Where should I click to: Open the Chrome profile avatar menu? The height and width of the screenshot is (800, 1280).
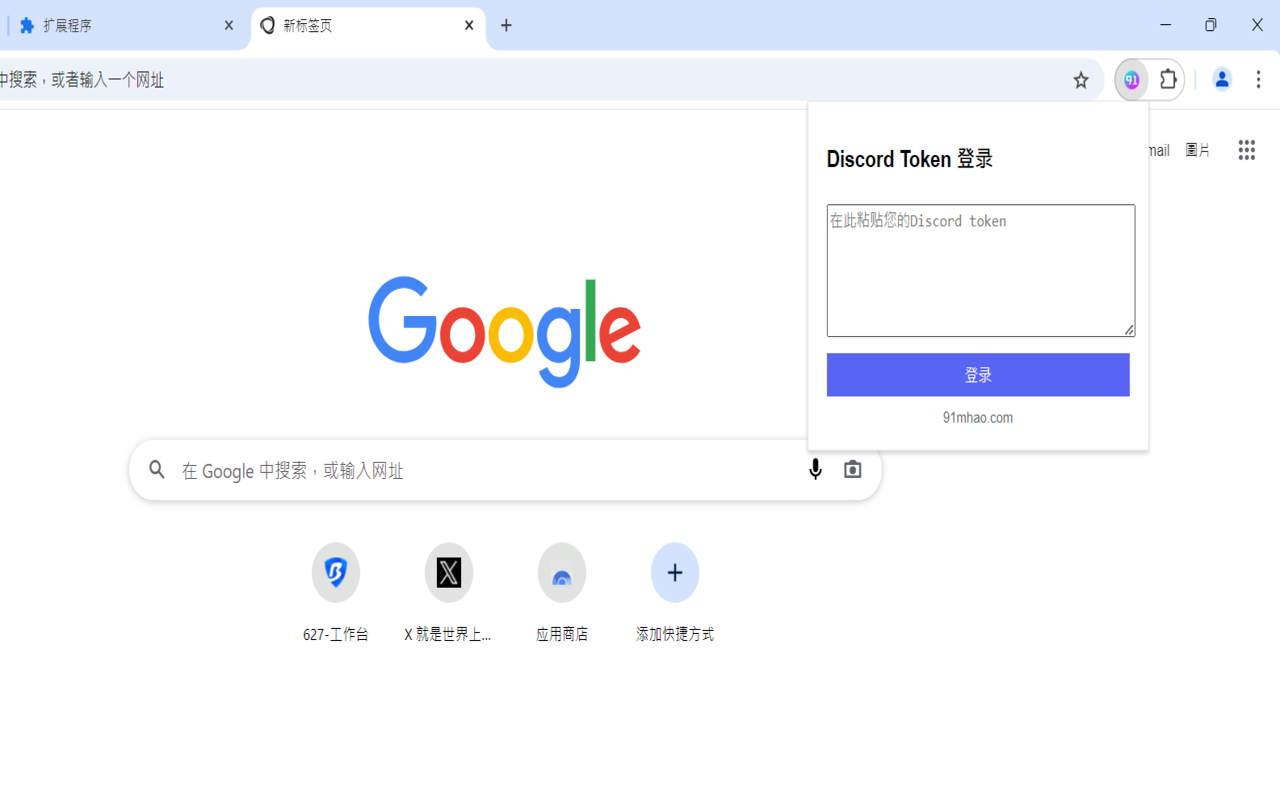1222,80
